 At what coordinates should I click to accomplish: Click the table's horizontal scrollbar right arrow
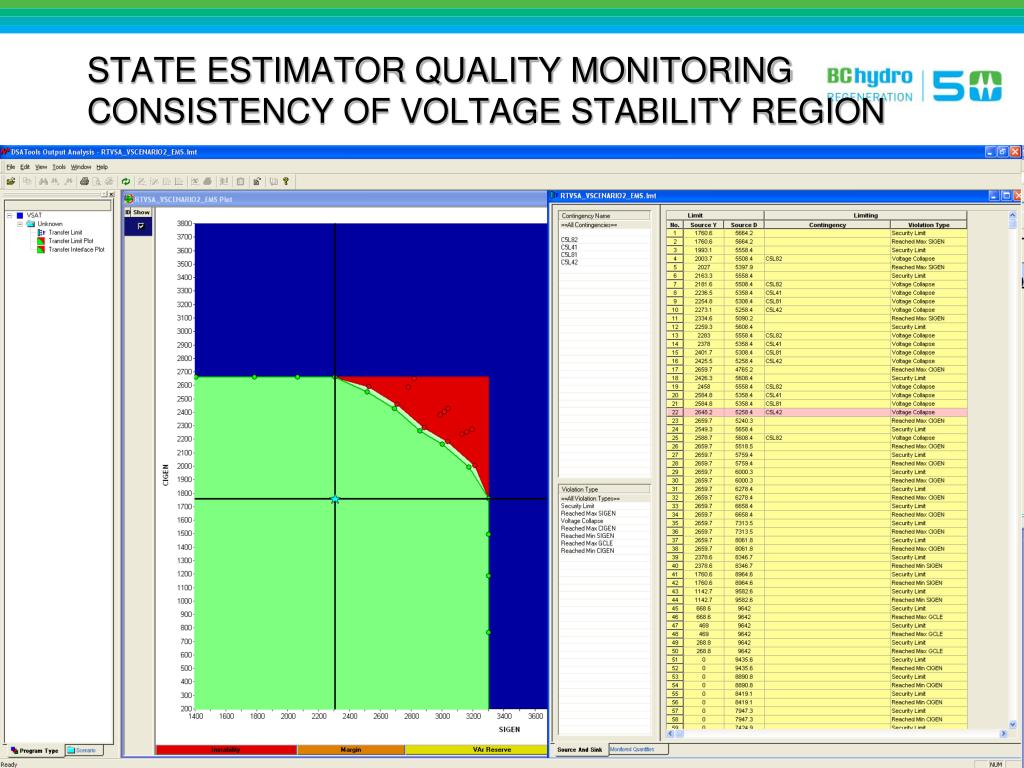click(x=1004, y=733)
